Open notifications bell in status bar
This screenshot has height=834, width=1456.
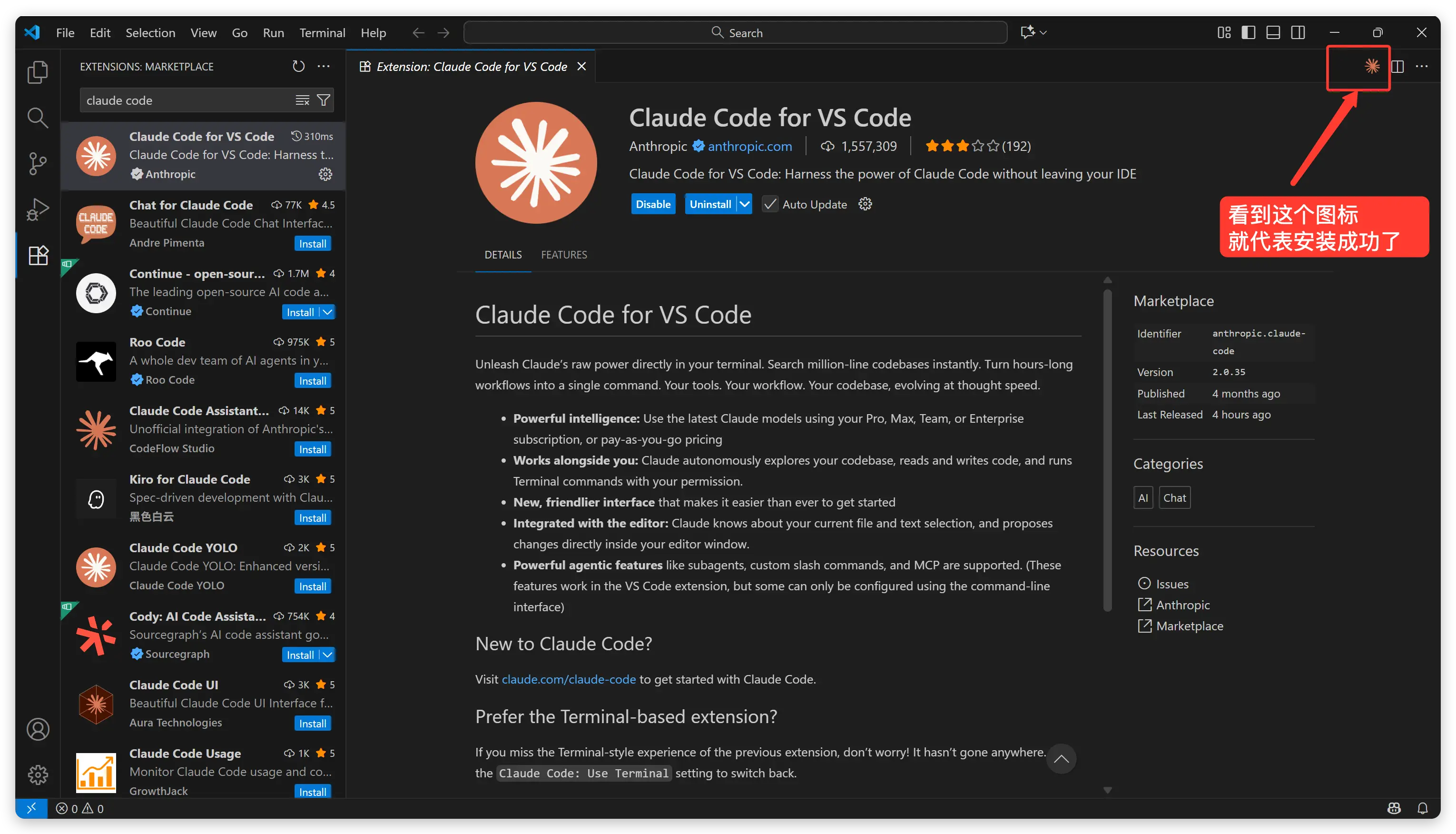point(1422,808)
